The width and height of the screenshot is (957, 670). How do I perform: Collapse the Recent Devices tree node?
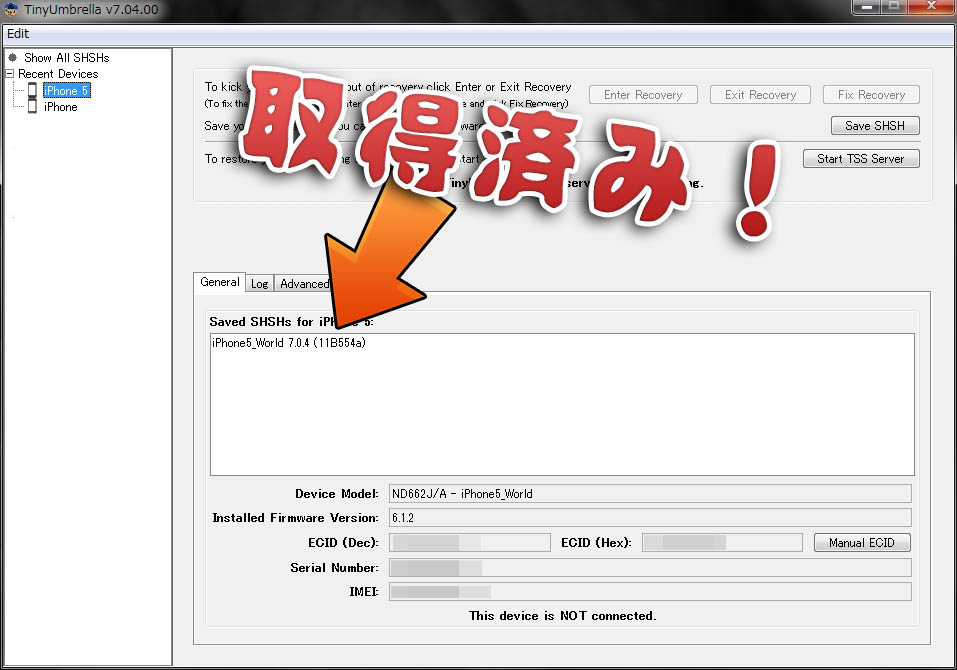pyautogui.click(x=10, y=73)
